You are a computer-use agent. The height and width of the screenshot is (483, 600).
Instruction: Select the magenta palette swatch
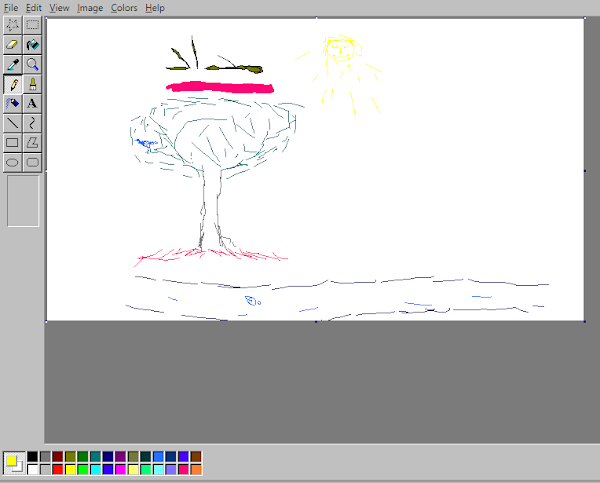click(x=121, y=469)
